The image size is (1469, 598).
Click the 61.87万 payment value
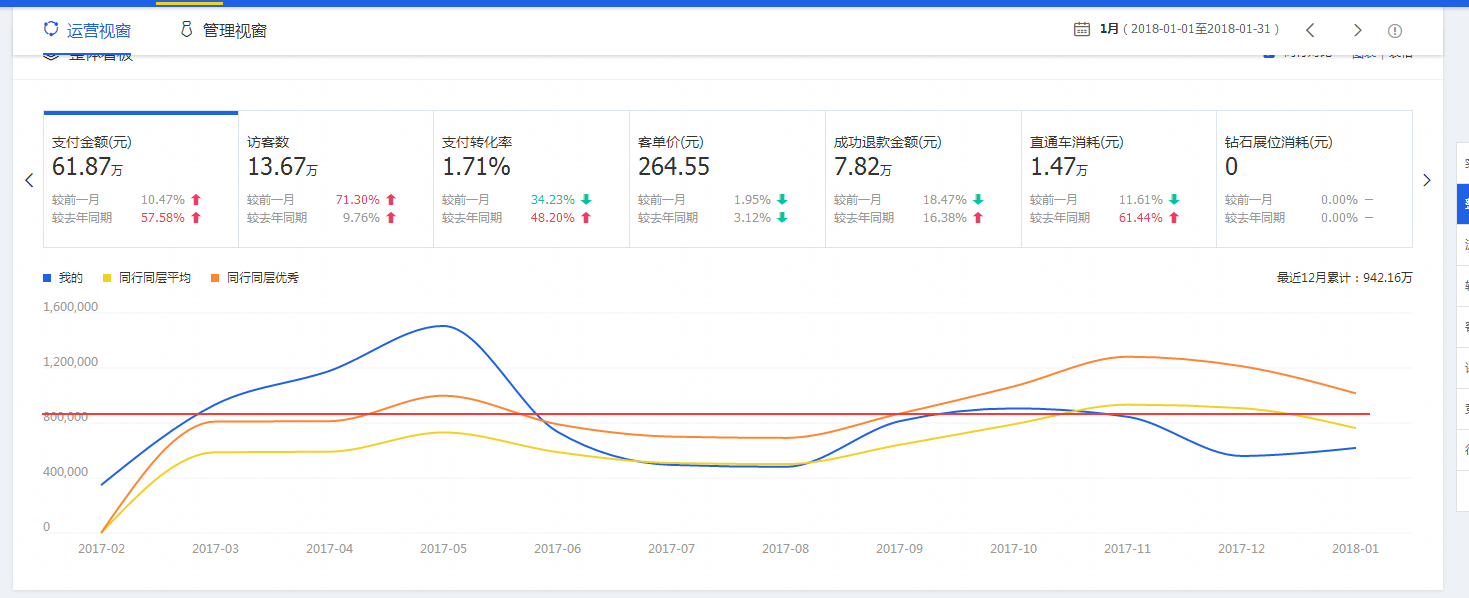[87, 166]
